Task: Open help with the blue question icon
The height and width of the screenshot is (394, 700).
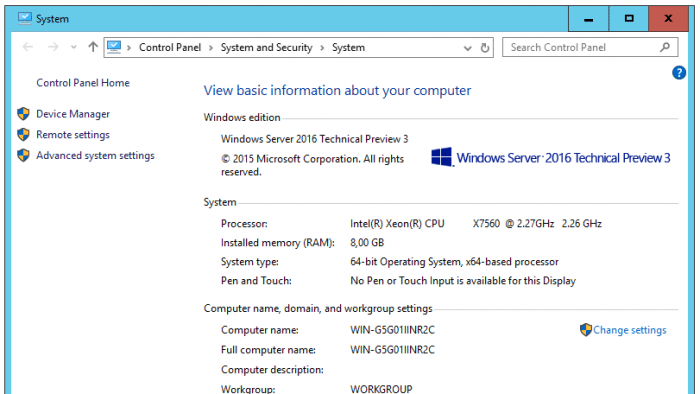Action: [x=679, y=72]
